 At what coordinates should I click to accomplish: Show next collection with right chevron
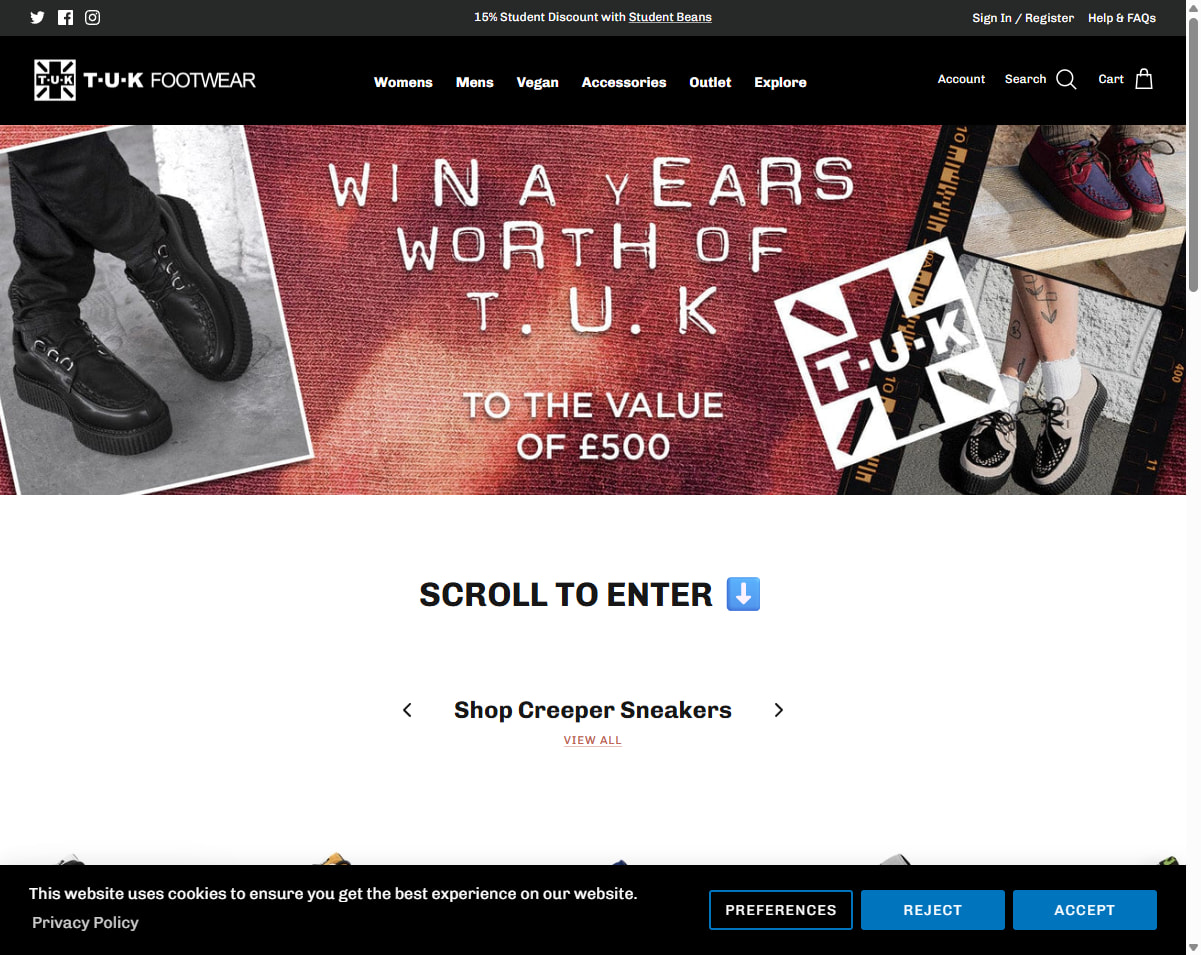(x=779, y=710)
